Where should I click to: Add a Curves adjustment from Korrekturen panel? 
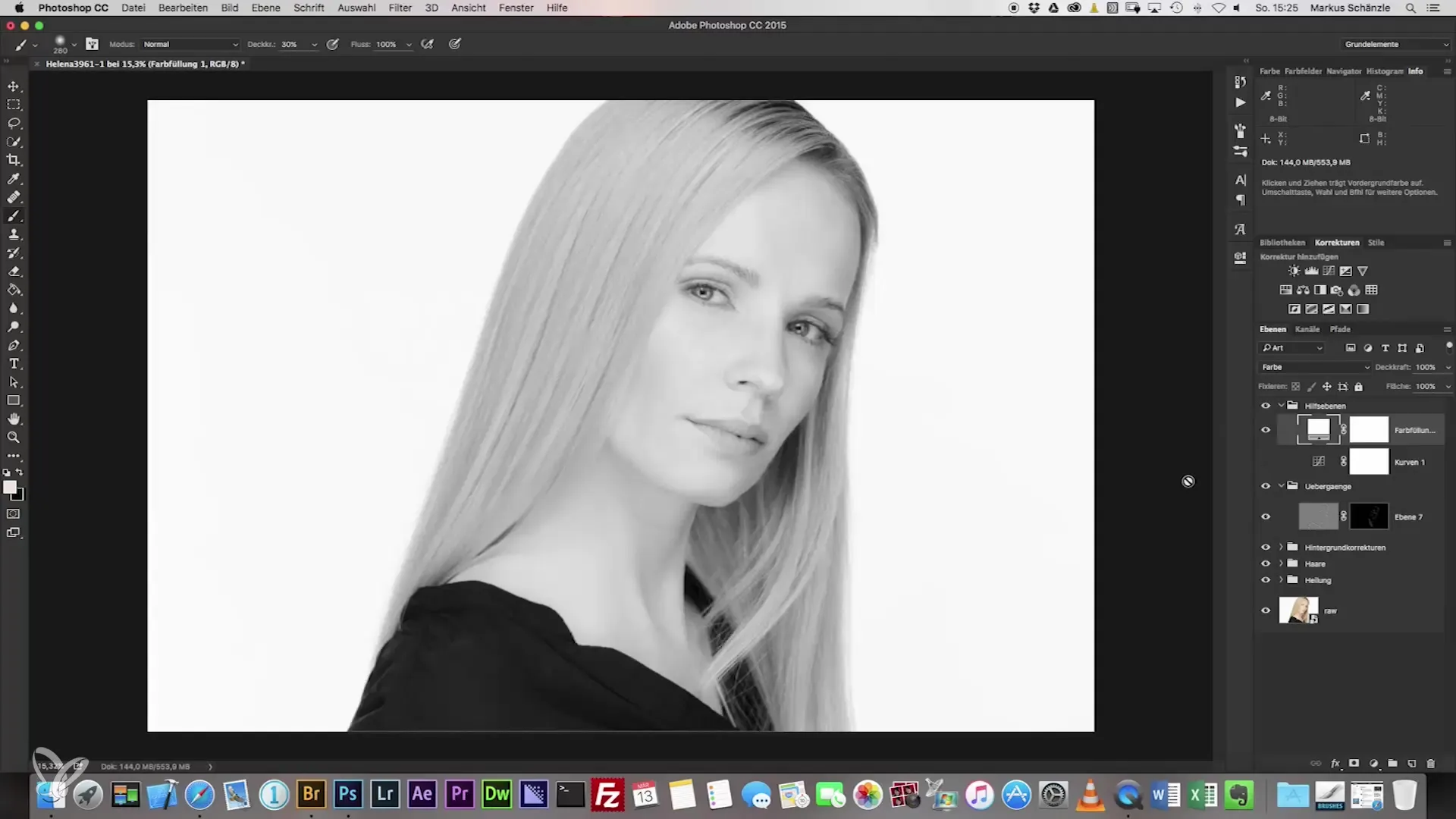click(1329, 271)
